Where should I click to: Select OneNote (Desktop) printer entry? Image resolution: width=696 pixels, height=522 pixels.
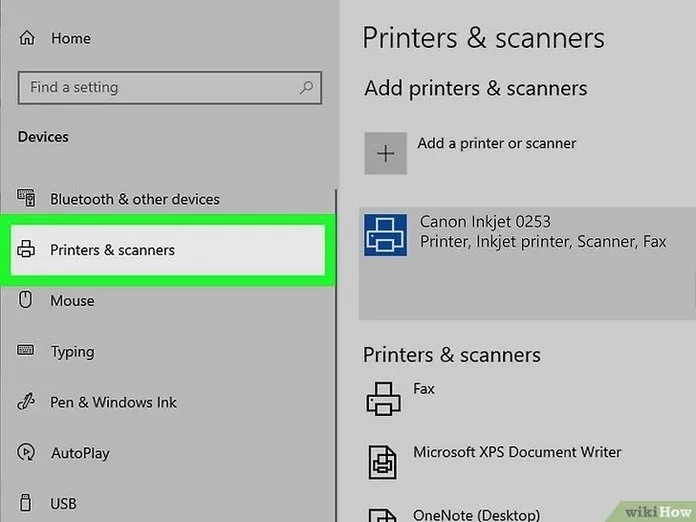pyautogui.click(x=474, y=514)
